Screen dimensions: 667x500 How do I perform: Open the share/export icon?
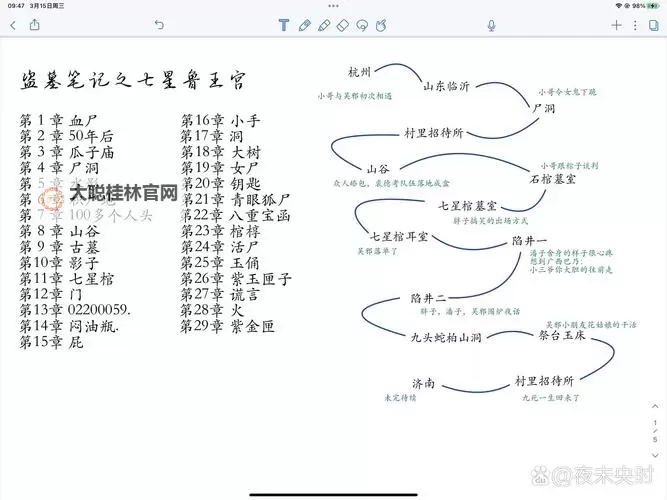[x=34, y=25]
